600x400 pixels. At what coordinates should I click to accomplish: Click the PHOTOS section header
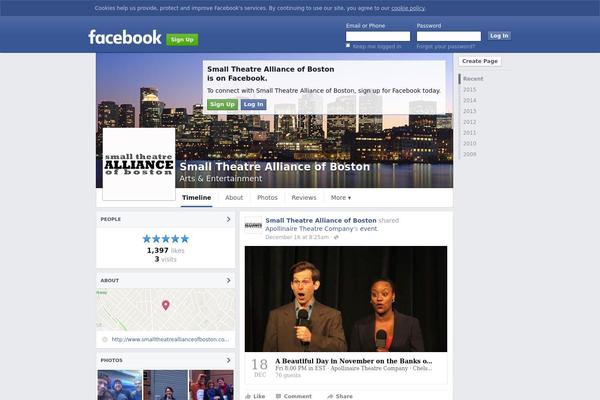112,361
